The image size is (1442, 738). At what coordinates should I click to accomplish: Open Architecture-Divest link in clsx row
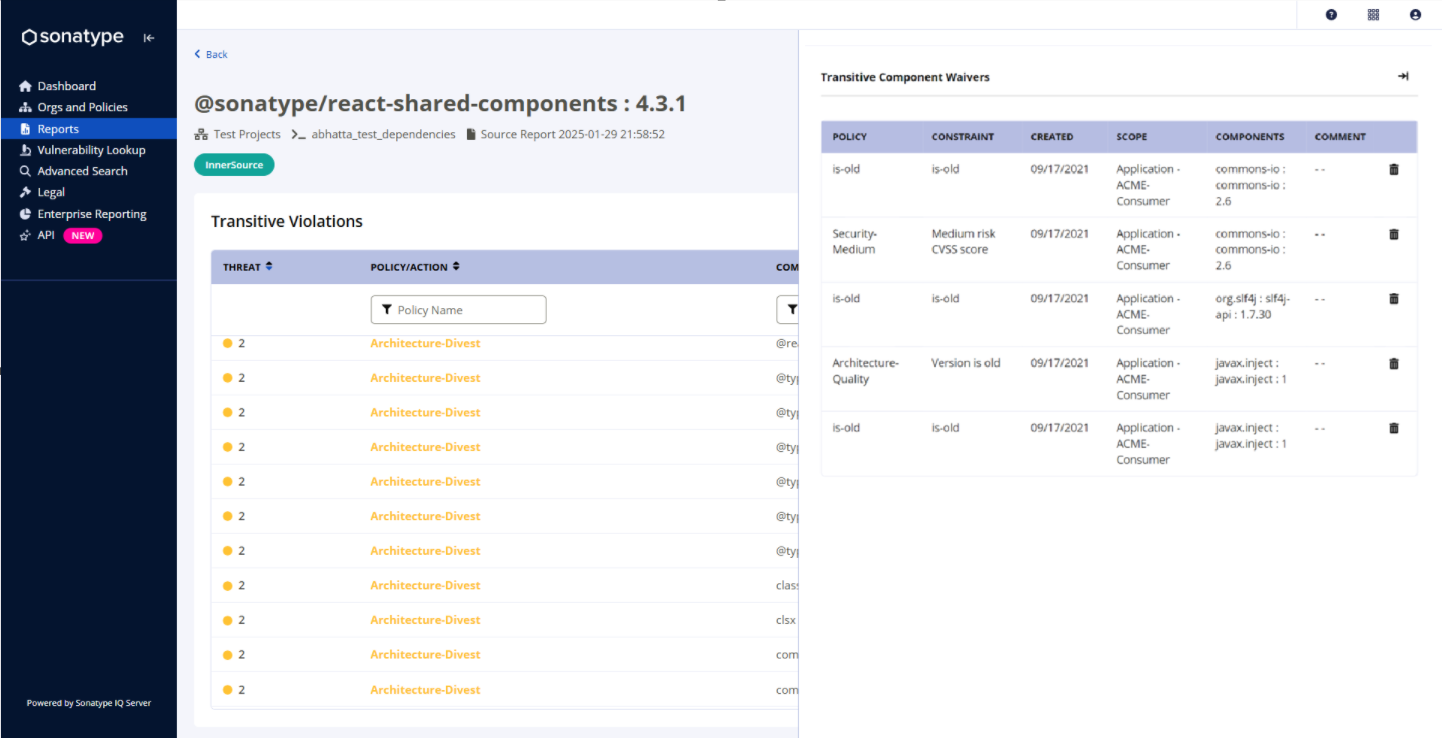pyautogui.click(x=425, y=620)
